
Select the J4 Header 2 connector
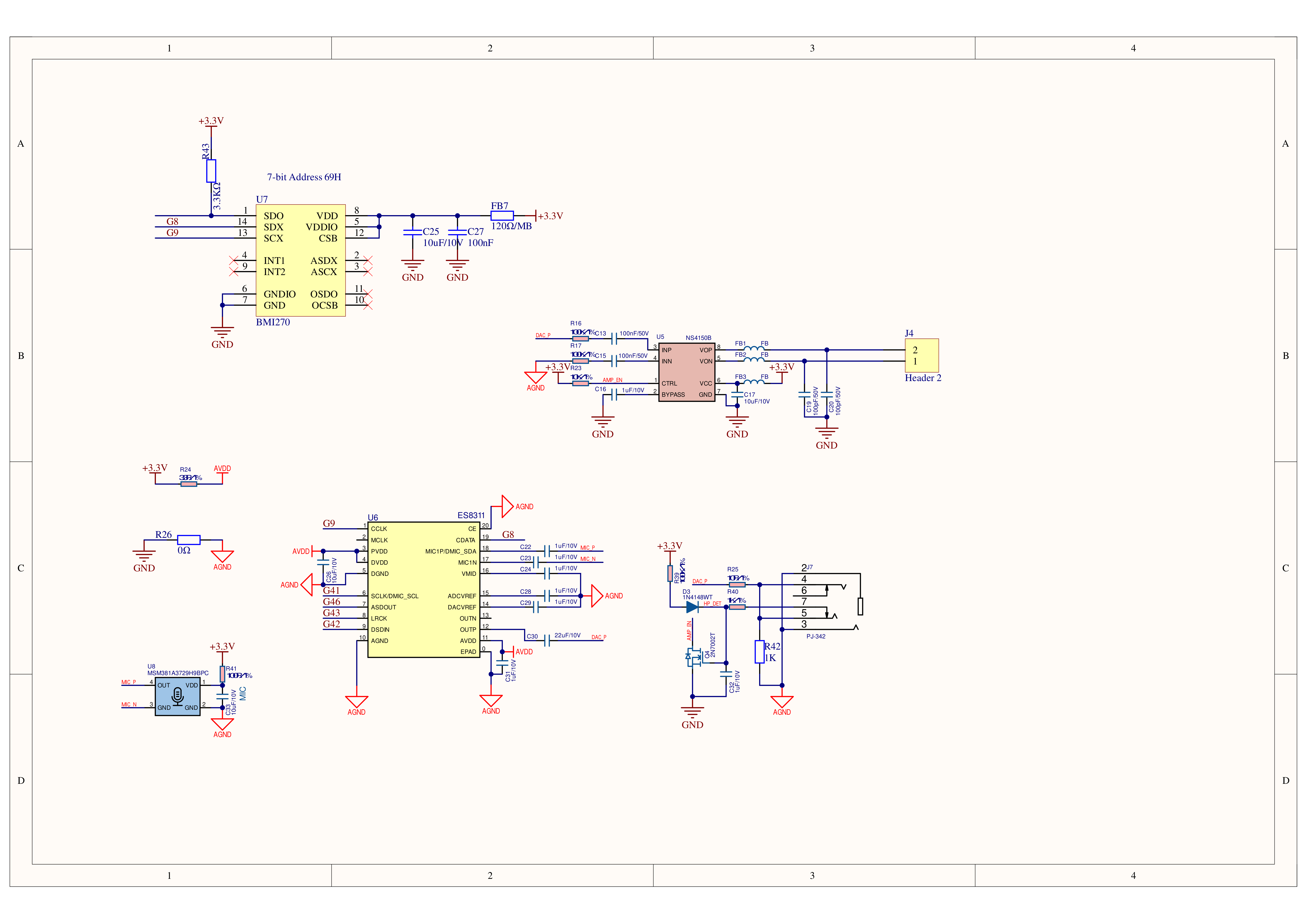tap(921, 356)
